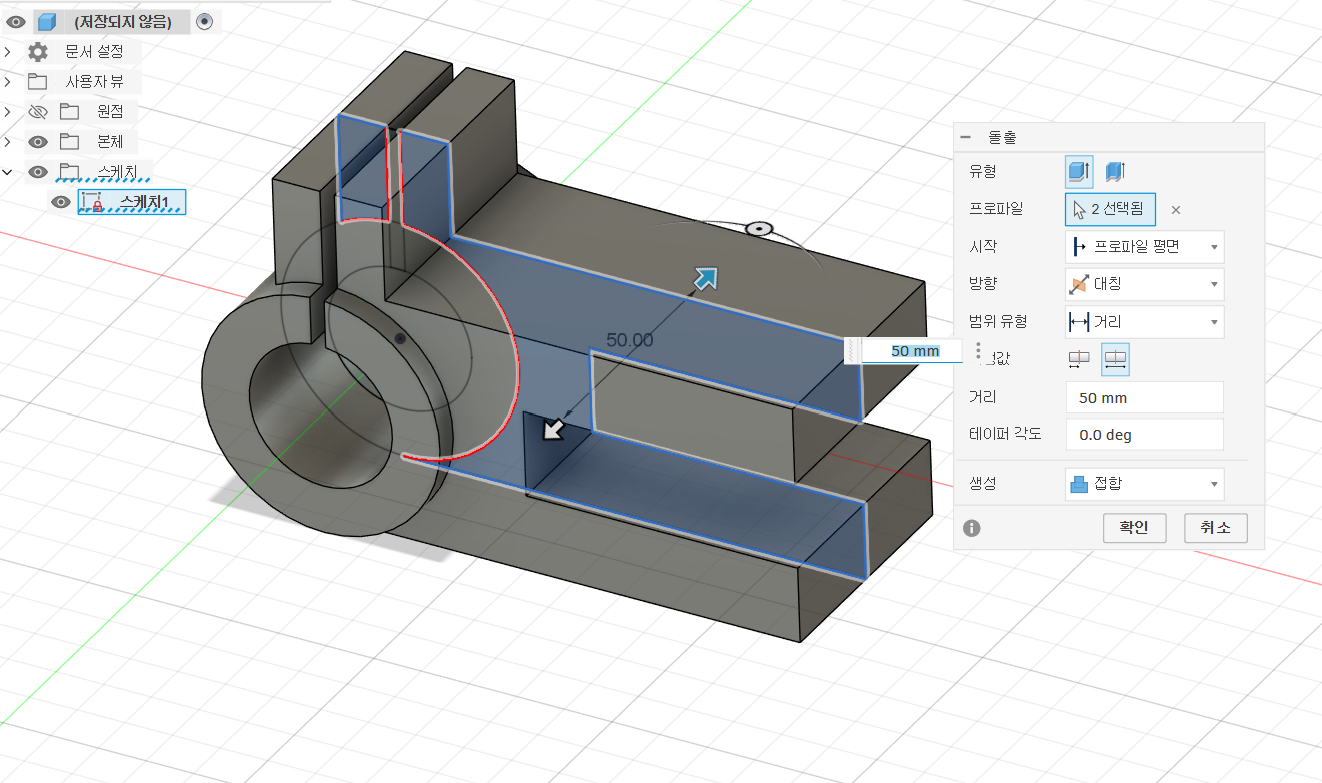
Task: Click the 본체 folder icon
Action: point(69,141)
